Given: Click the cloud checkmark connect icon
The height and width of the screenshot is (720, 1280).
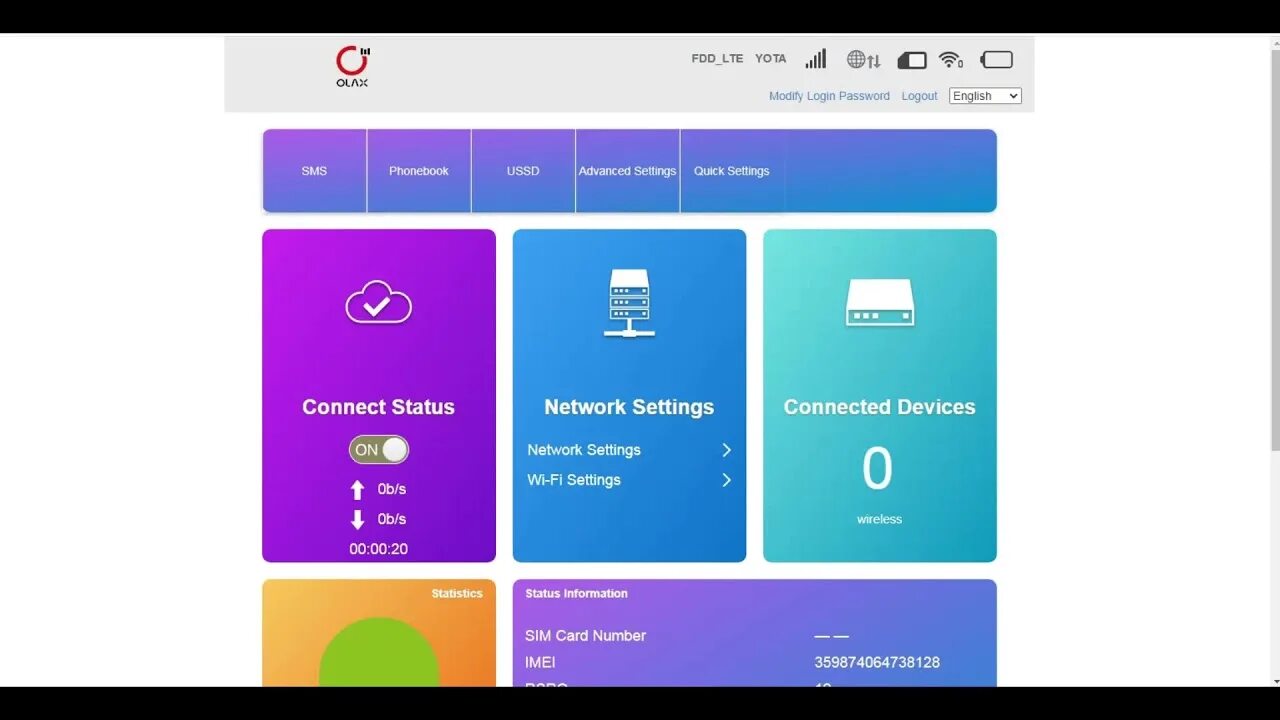Looking at the screenshot, I should [x=378, y=303].
